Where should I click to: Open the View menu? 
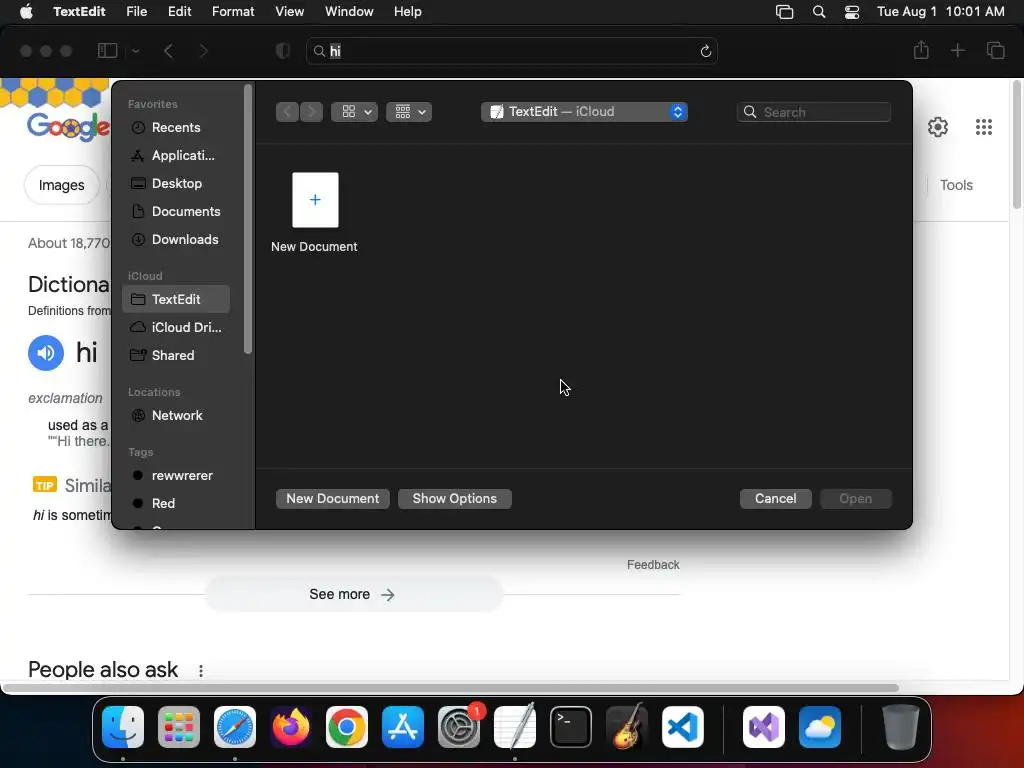(289, 12)
